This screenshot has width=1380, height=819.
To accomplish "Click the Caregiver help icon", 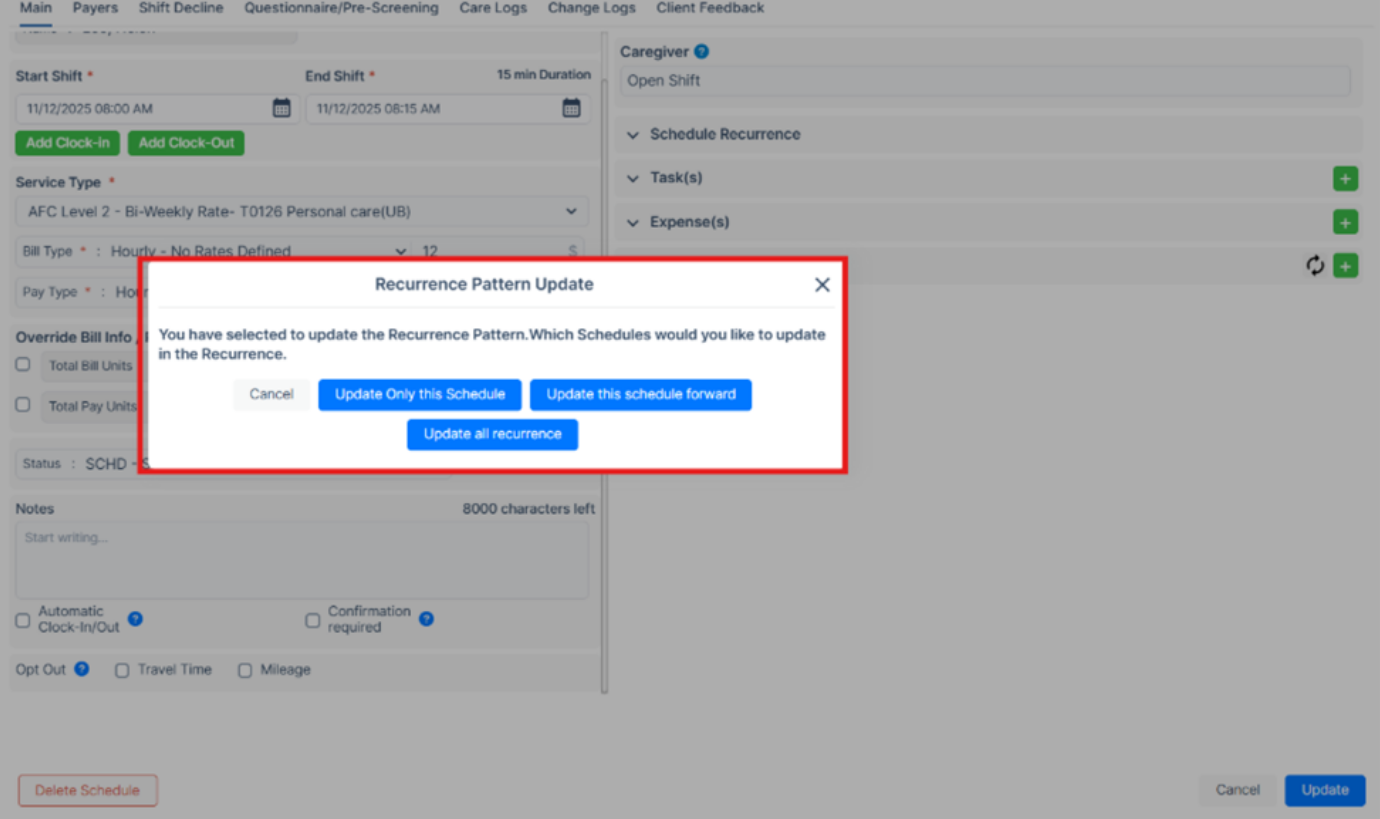I will pos(701,51).
